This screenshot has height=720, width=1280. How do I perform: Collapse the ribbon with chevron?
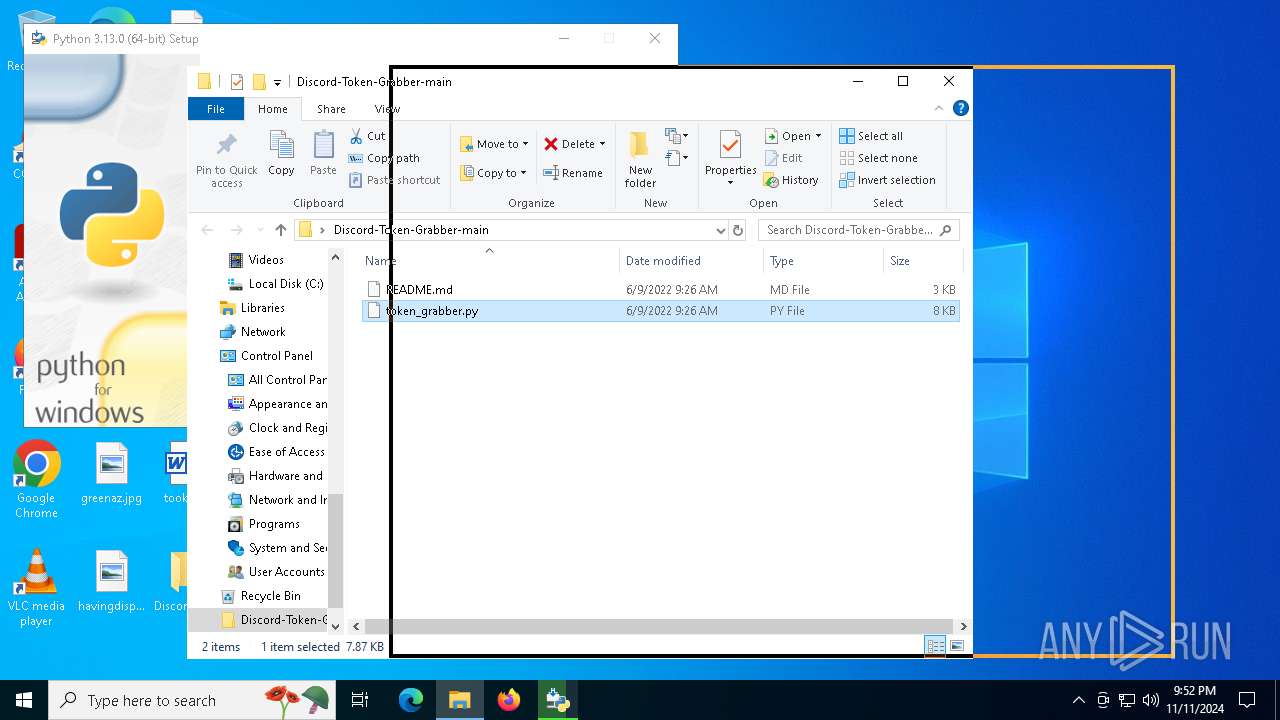coord(939,108)
